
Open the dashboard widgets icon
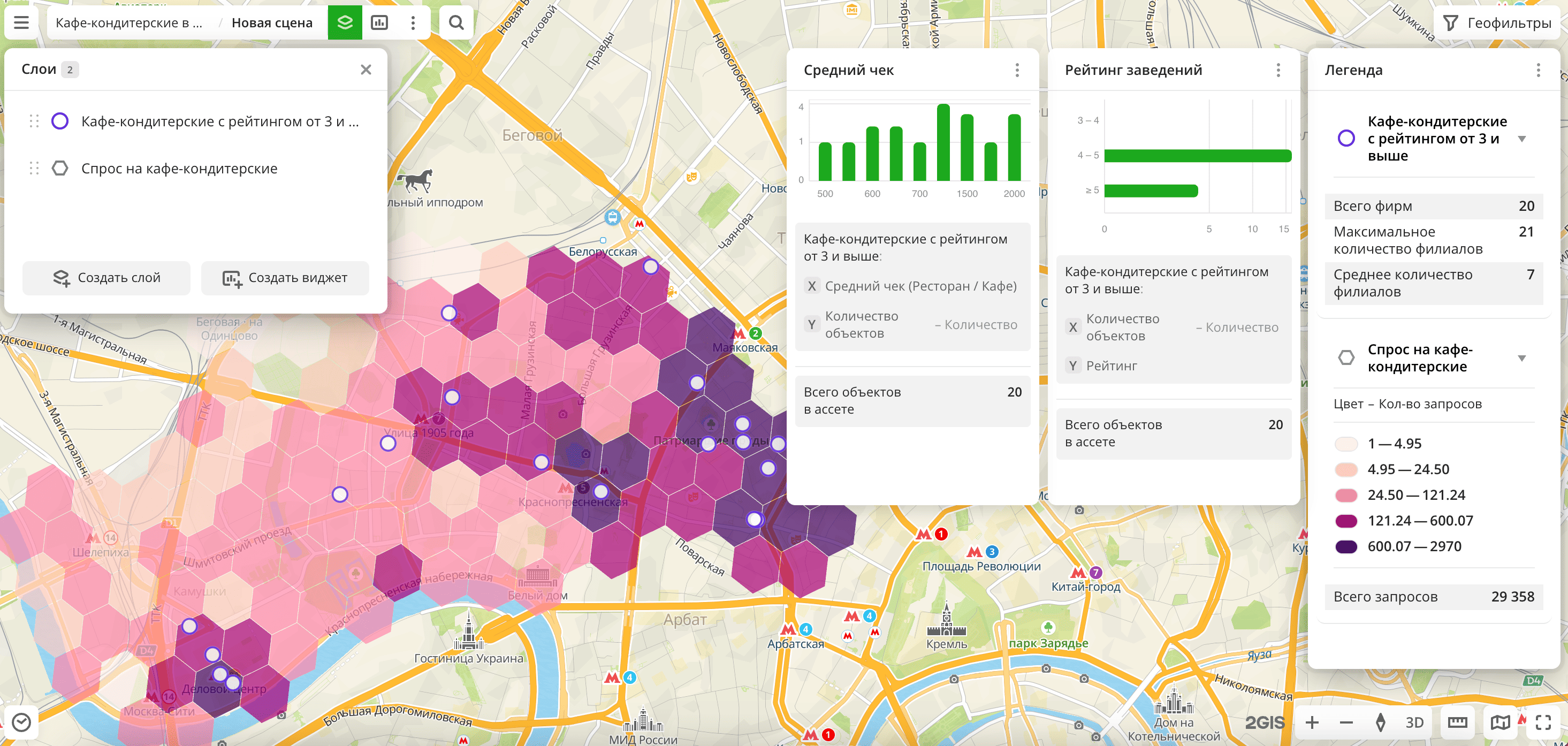[x=379, y=22]
